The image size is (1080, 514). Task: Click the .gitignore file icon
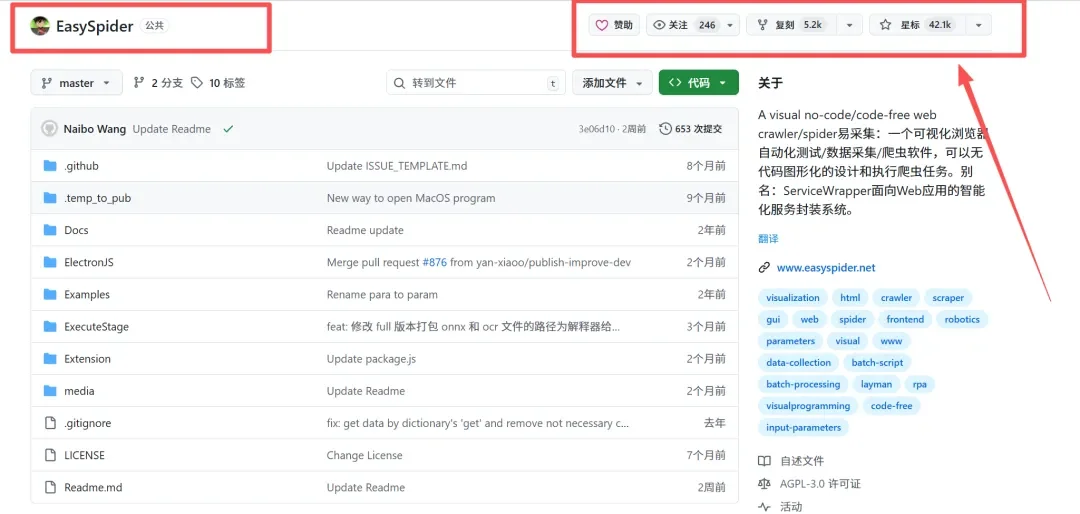50,423
